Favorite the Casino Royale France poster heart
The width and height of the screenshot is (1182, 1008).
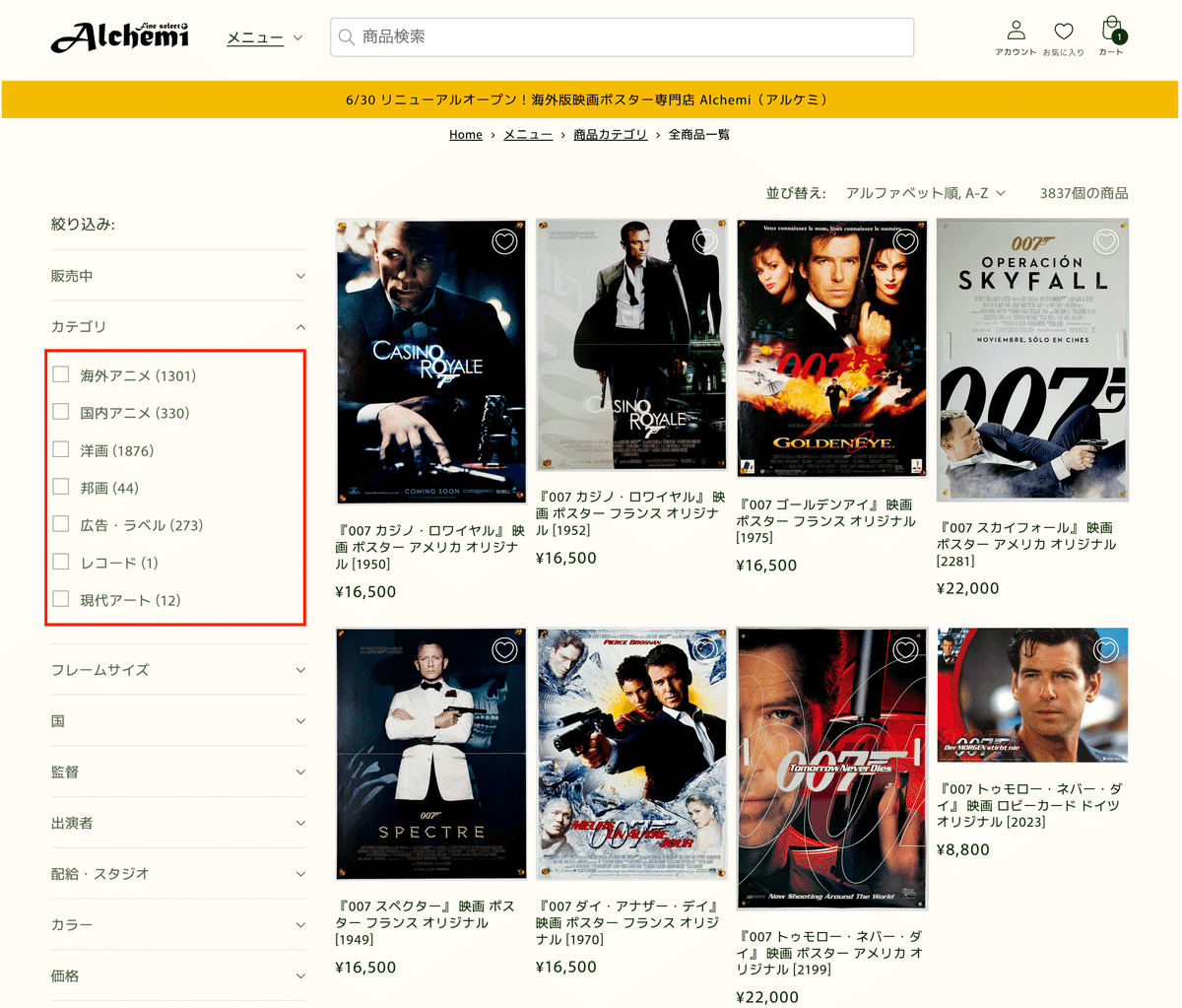(x=705, y=240)
